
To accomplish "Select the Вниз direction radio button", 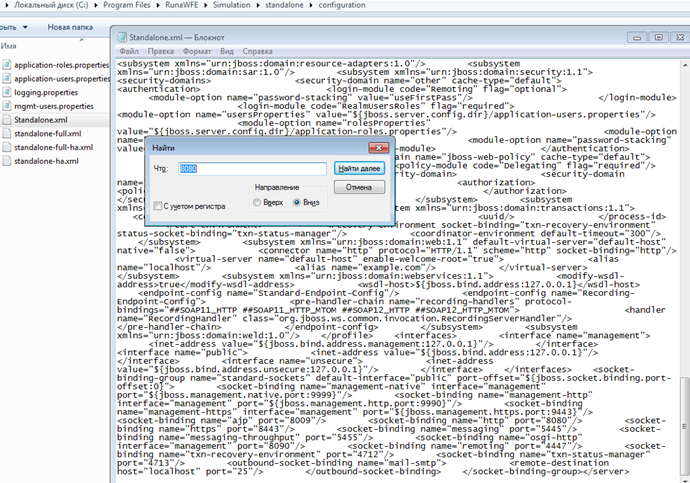I will [x=297, y=202].
